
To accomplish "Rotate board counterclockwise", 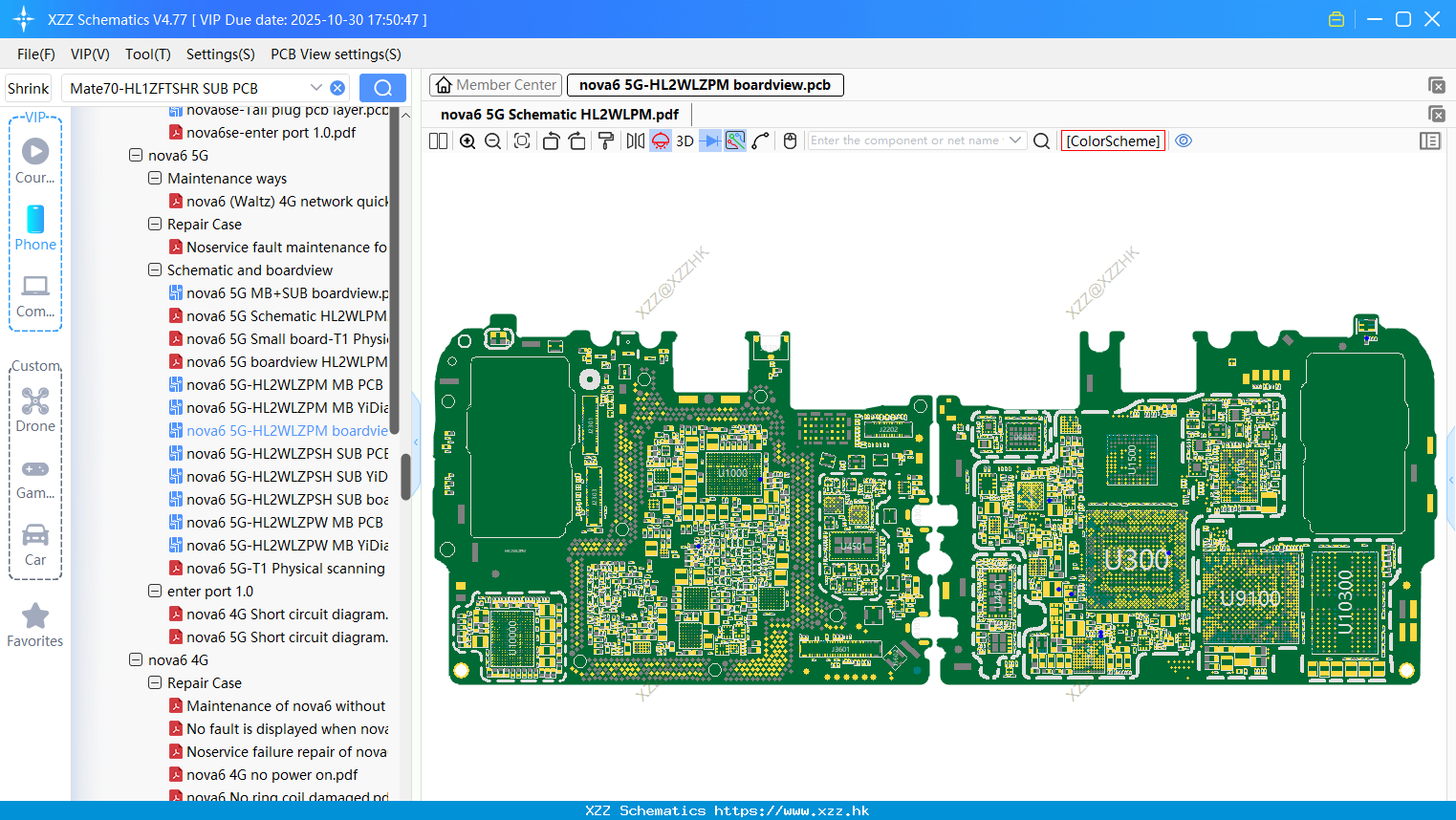I will coord(551,140).
